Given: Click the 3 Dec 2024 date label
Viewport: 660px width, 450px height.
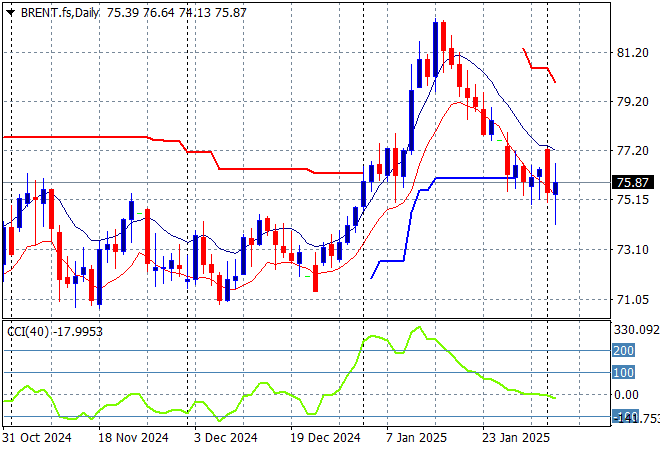Looking at the screenshot, I should click(x=226, y=438).
